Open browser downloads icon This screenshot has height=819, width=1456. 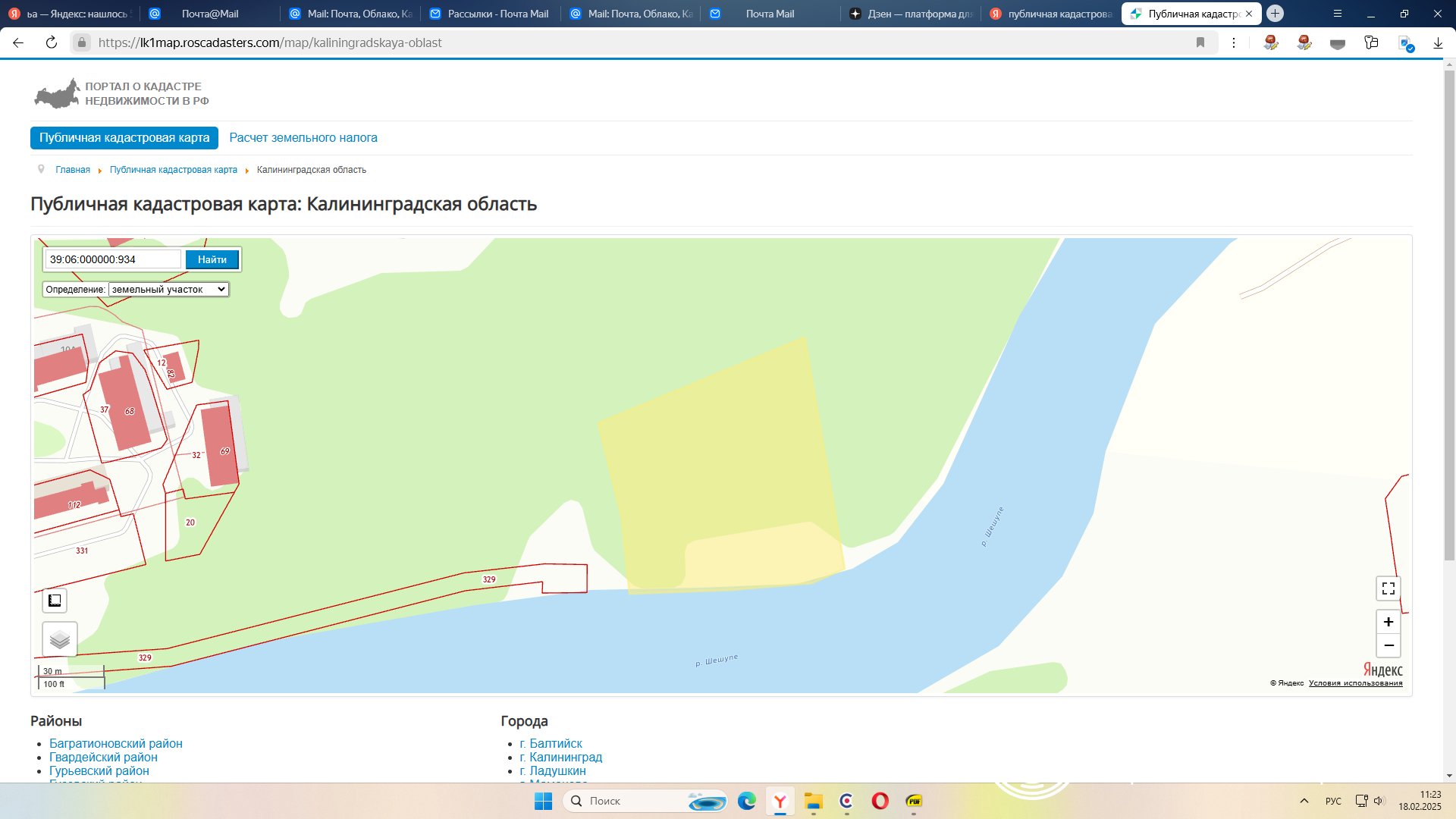point(1438,42)
